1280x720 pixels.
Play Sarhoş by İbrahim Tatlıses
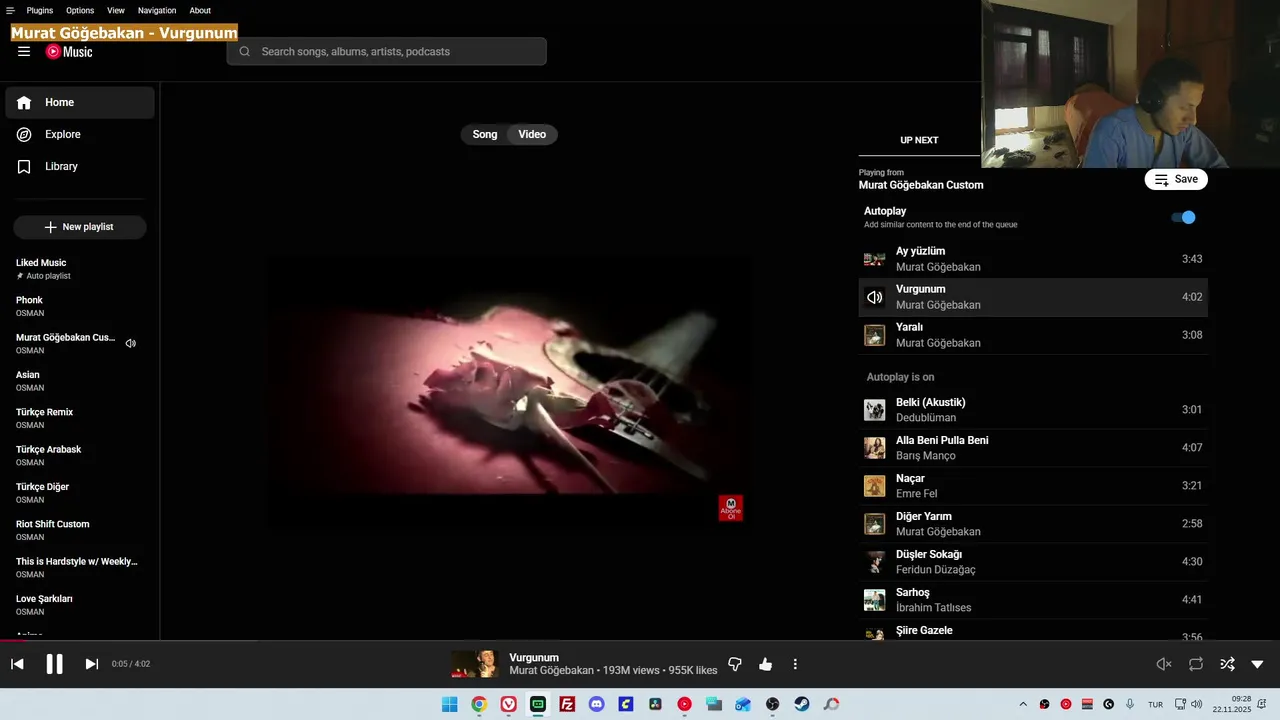pyautogui.click(x=1033, y=600)
